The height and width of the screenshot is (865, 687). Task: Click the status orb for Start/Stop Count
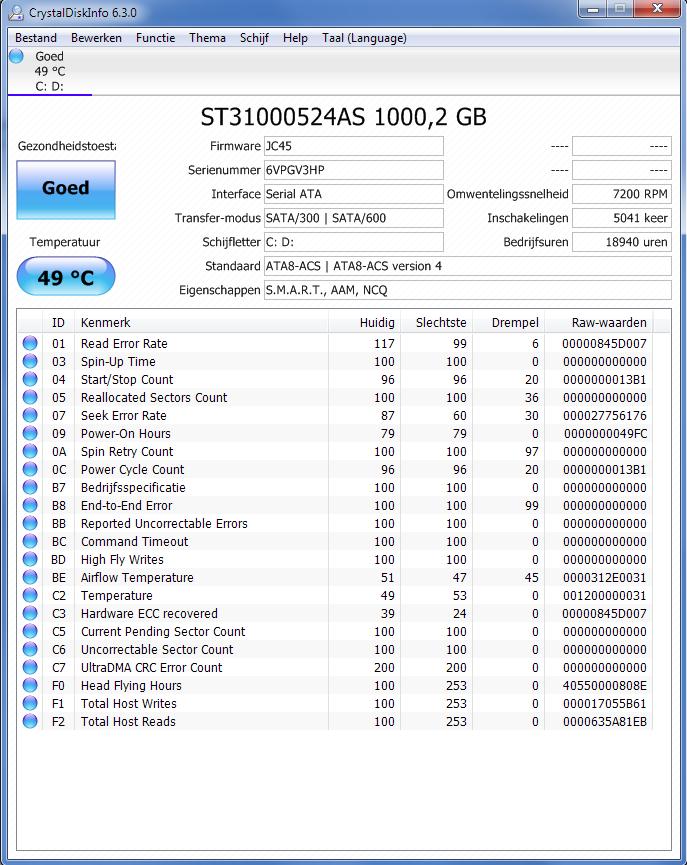point(30,380)
